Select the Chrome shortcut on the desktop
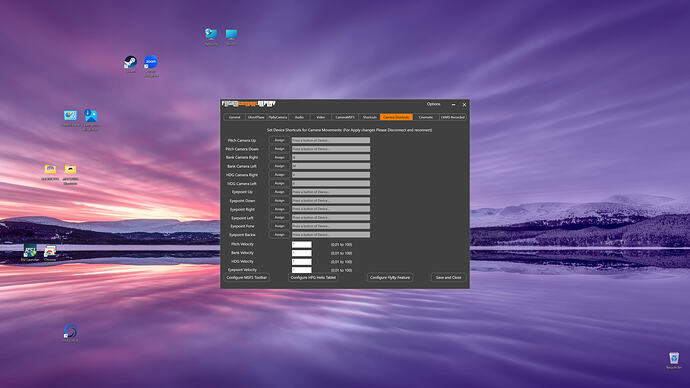The width and height of the screenshot is (690, 388). point(50,251)
